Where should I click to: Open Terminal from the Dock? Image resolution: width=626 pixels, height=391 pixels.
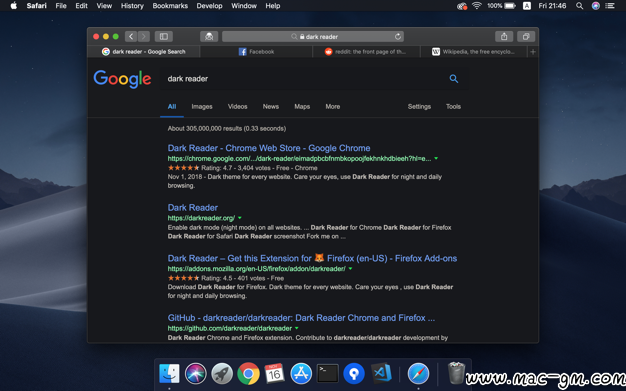[328, 373]
